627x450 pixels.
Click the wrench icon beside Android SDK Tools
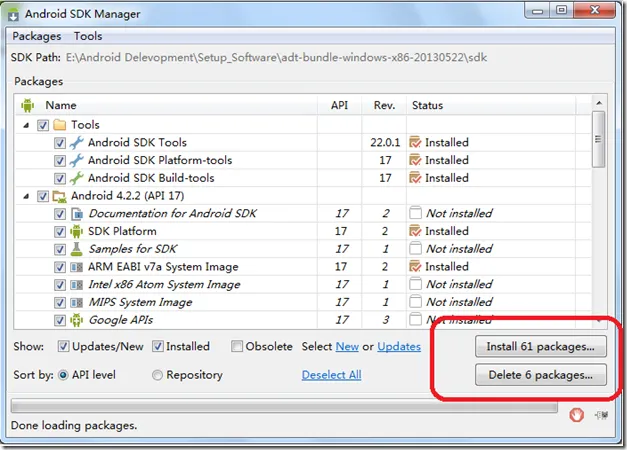click(76, 143)
